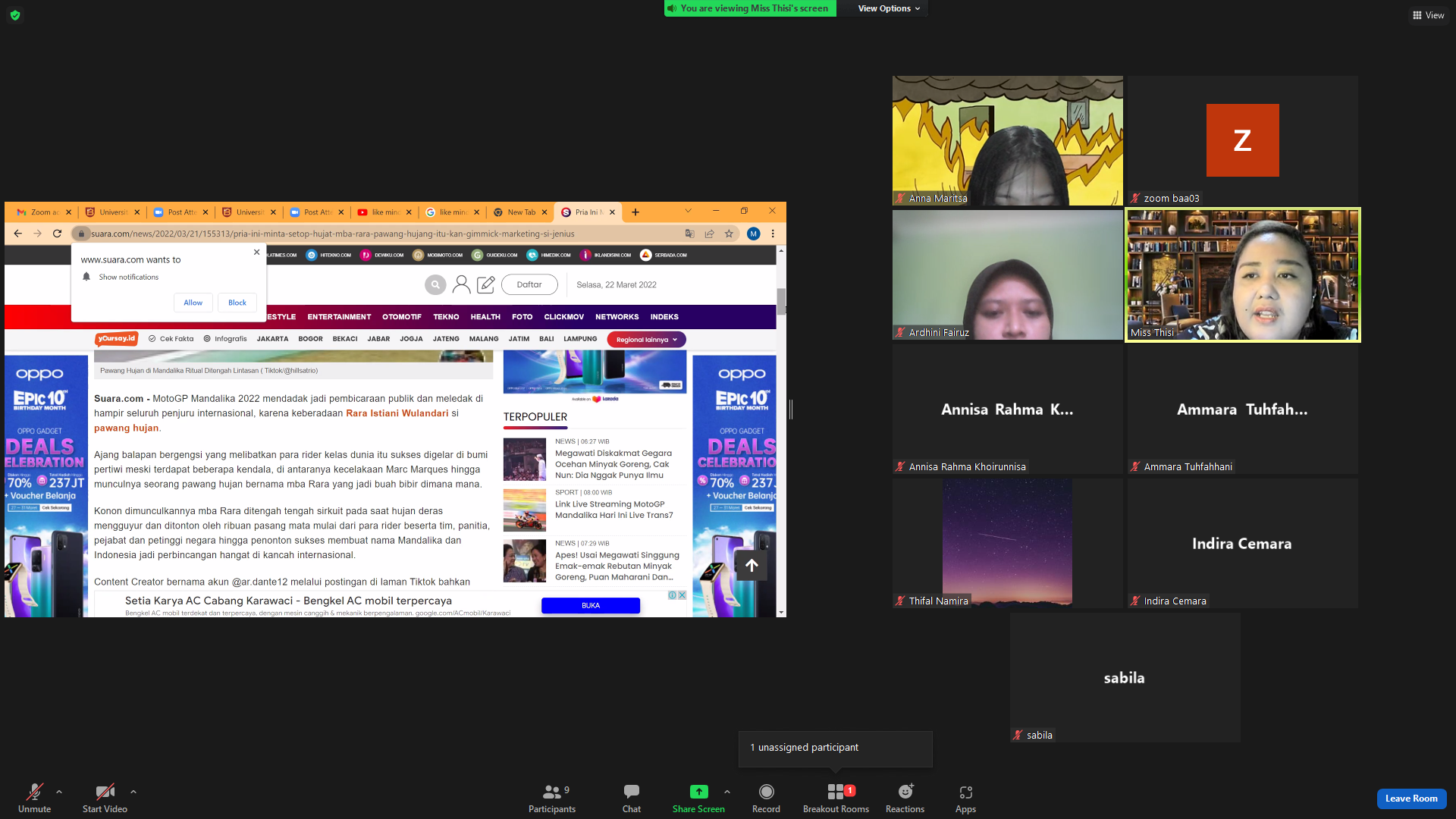Open Chrome three-dot menu
The width and height of the screenshot is (1456, 819).
(773, 234)
